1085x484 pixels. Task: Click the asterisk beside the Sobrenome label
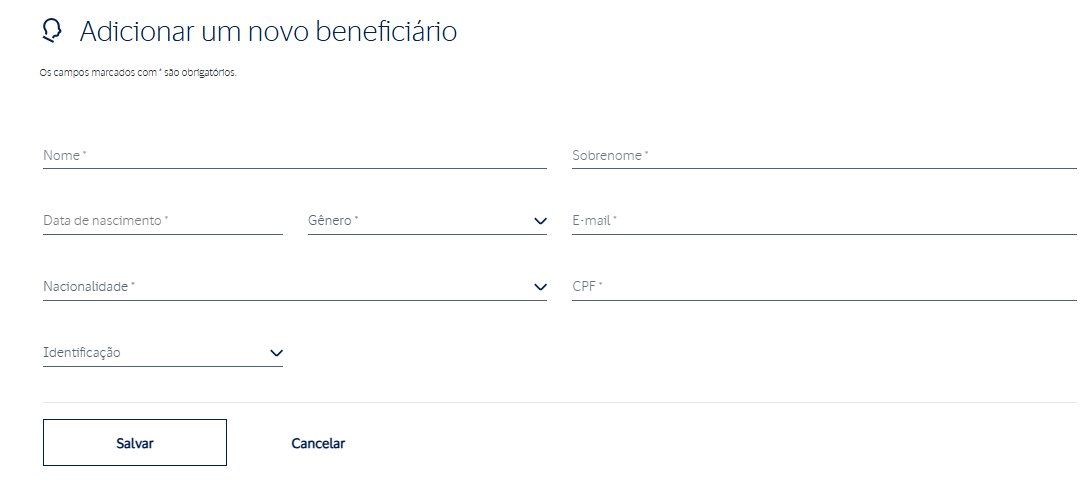pos(647,154)
